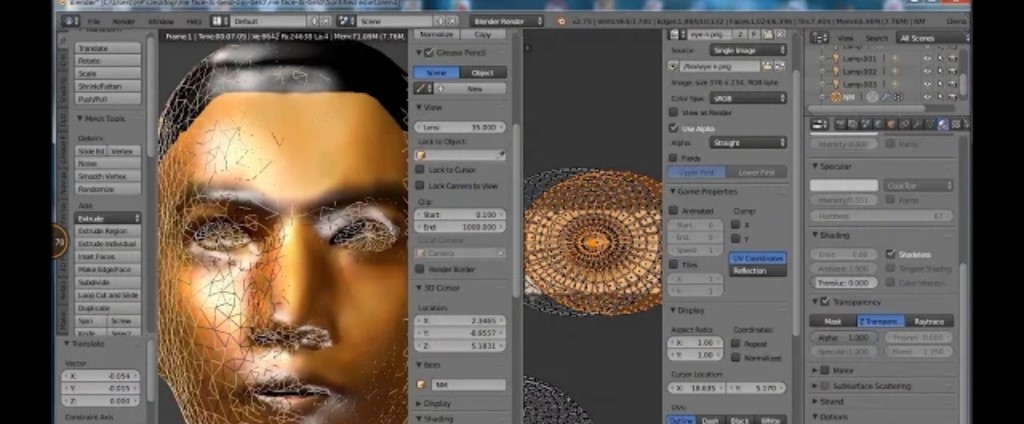This screenshot has width=1024, height=424.
Task: Enable View as Render checkbox
Action: 673,112
